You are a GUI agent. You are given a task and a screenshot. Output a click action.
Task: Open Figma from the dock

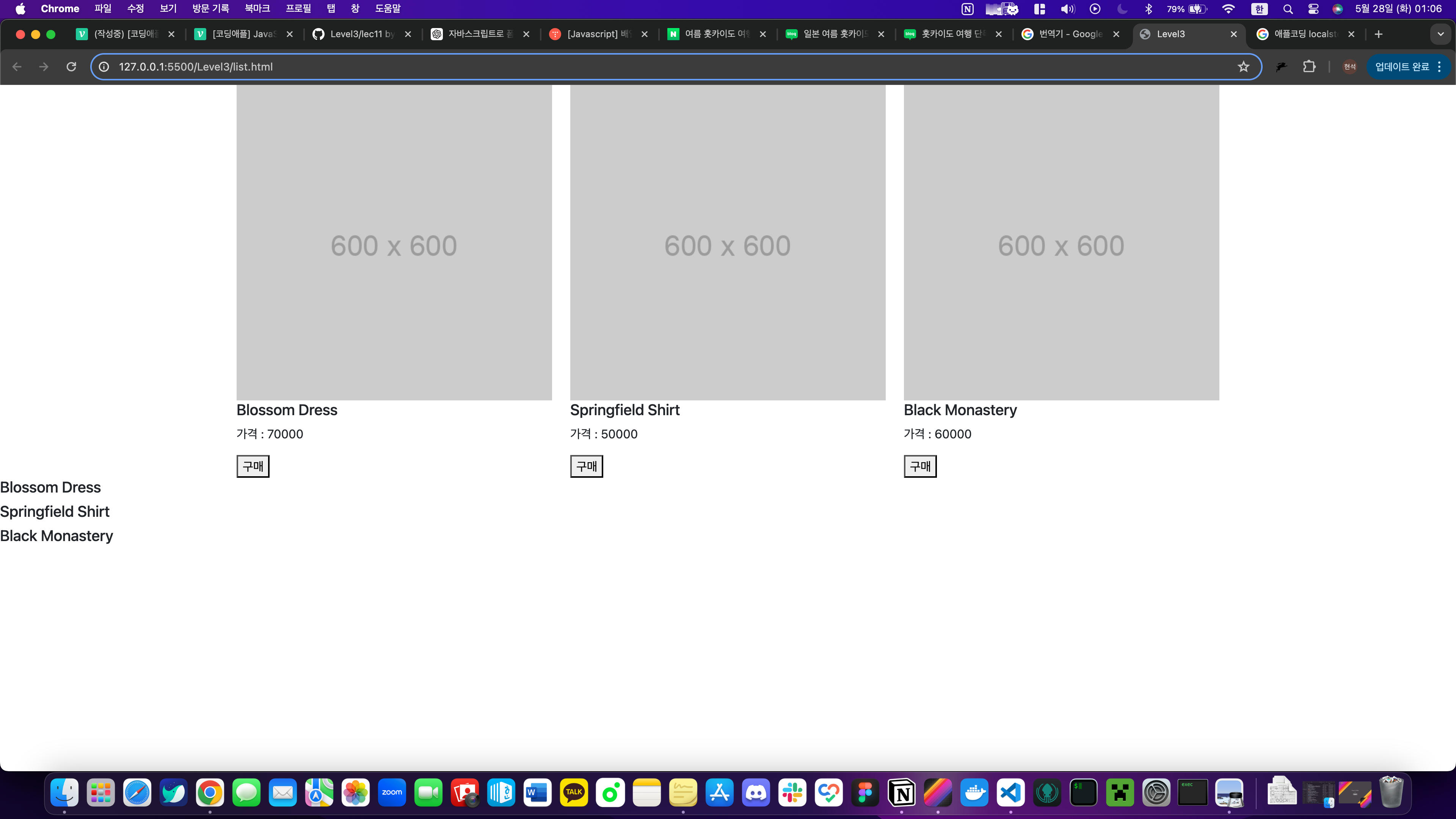pyautogui.click(x=865, y=792)
